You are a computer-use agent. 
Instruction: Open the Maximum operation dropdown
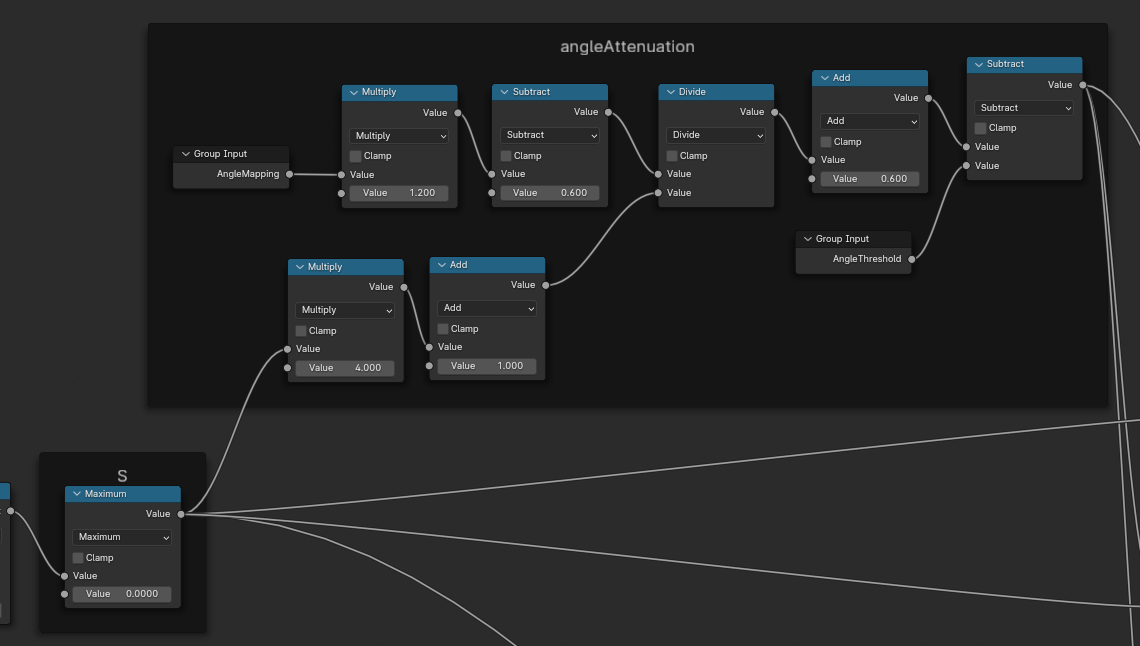click(122, 537)
